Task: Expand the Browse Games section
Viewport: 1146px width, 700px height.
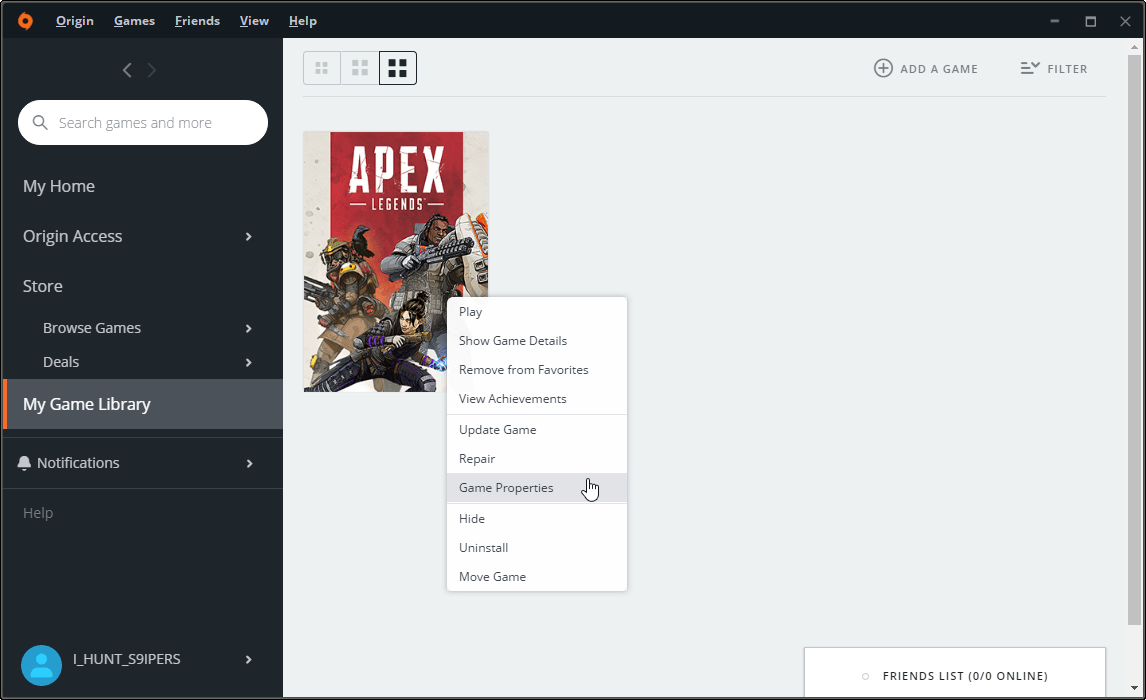Action: point(248,328)
